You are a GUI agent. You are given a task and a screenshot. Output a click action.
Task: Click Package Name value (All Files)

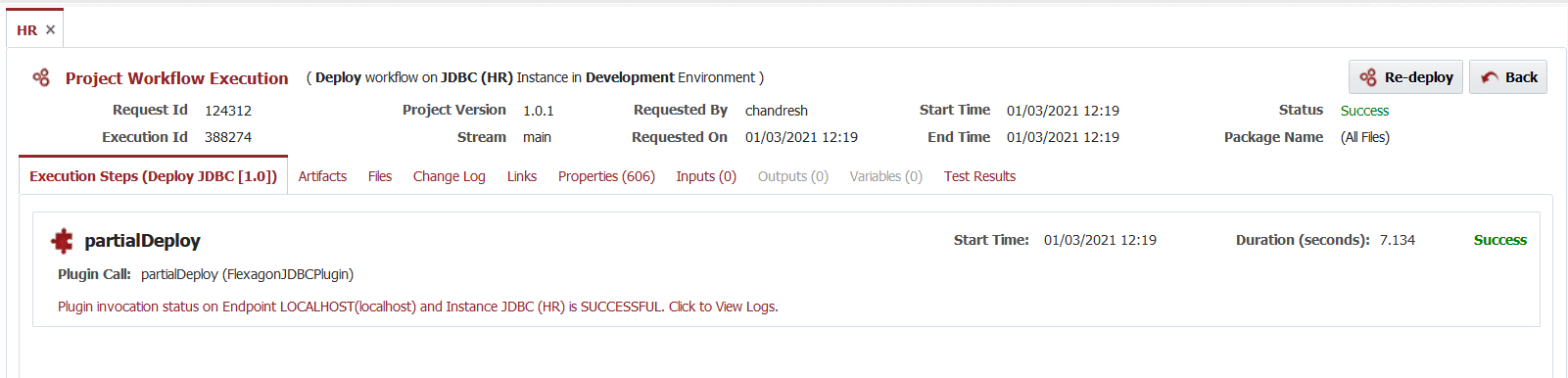pos(1365,137)
